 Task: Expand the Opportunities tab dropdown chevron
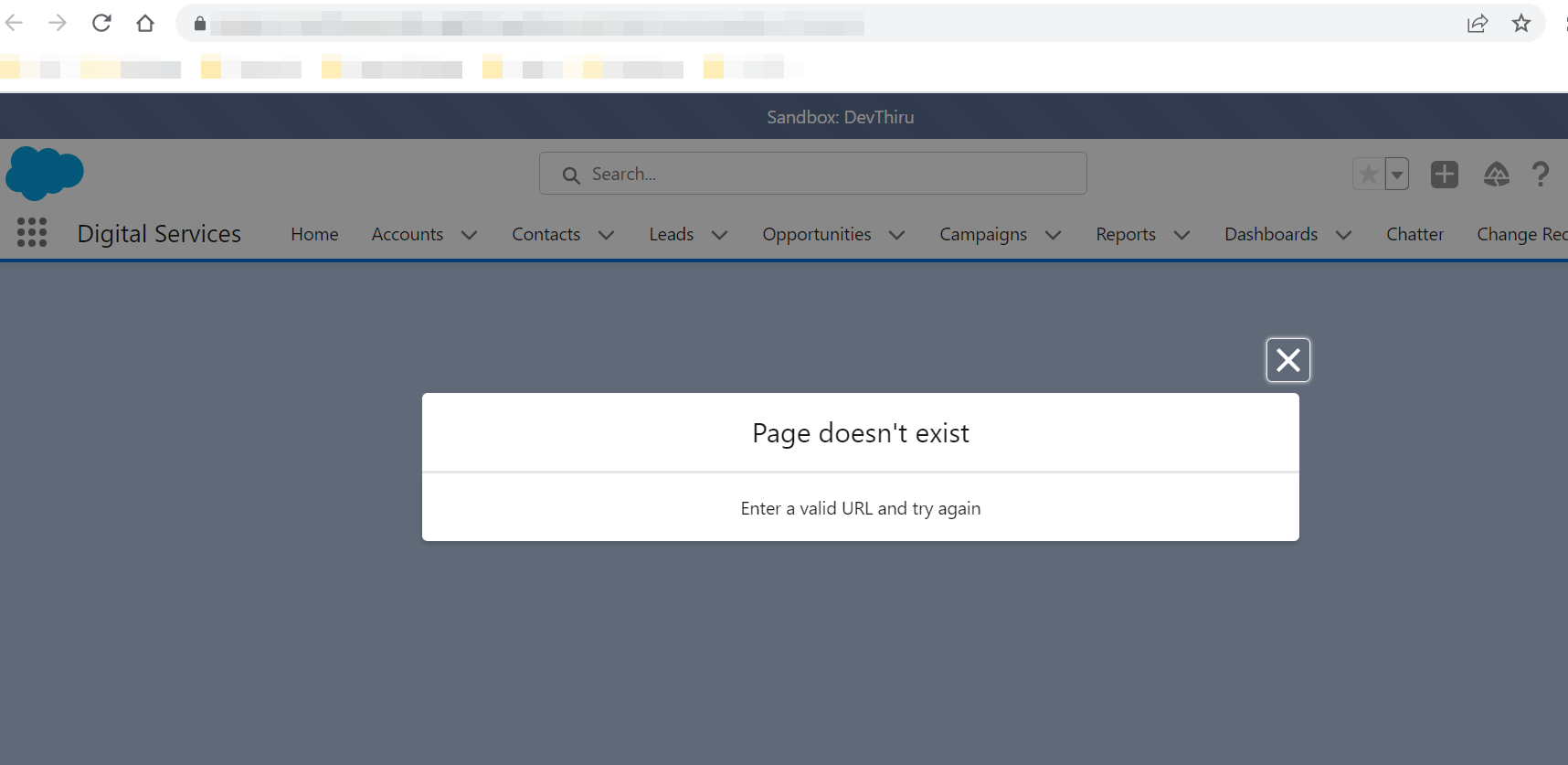[897, 235]
